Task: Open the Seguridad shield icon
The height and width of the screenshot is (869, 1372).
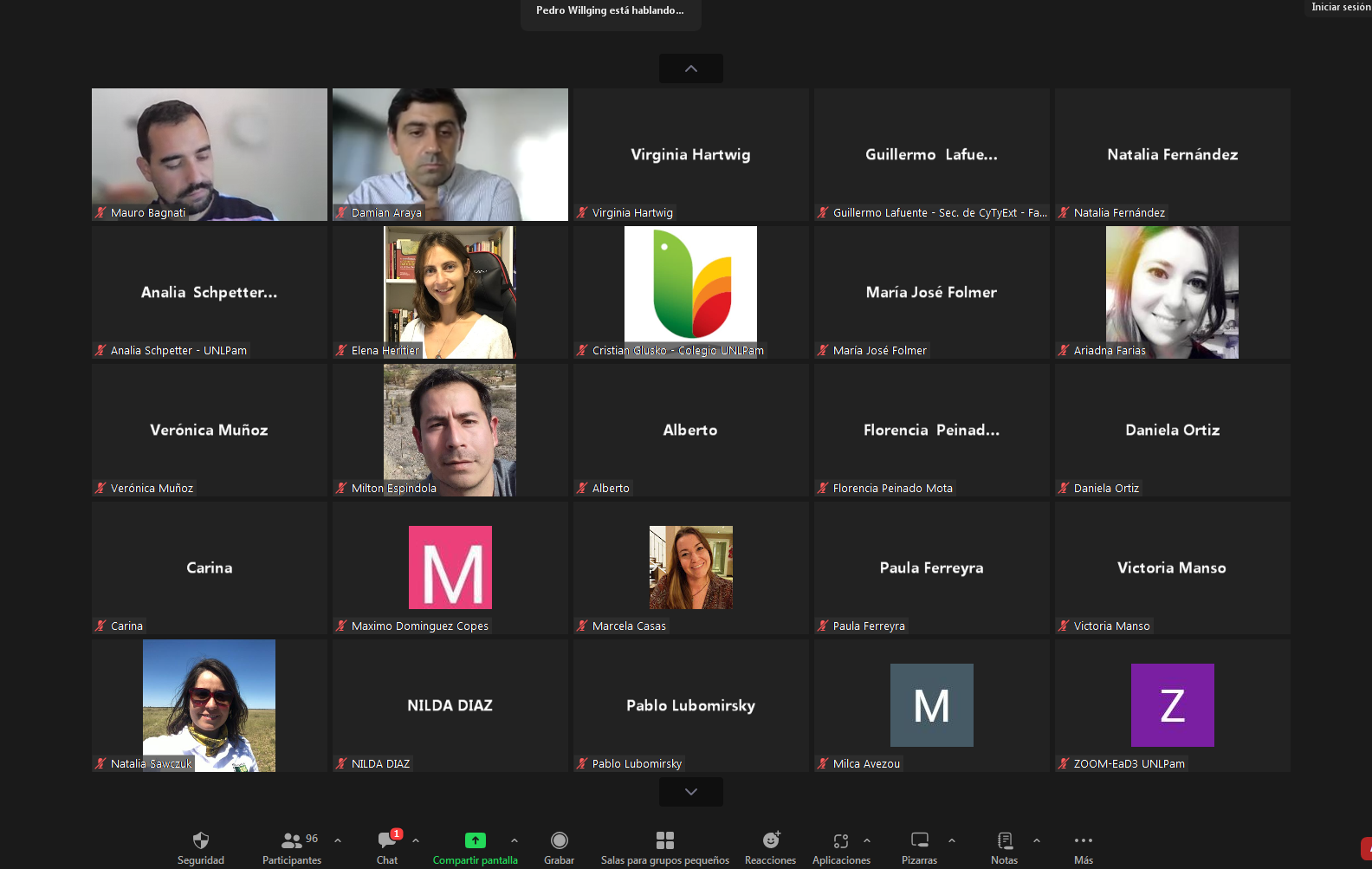Action: tap(201, 840)
